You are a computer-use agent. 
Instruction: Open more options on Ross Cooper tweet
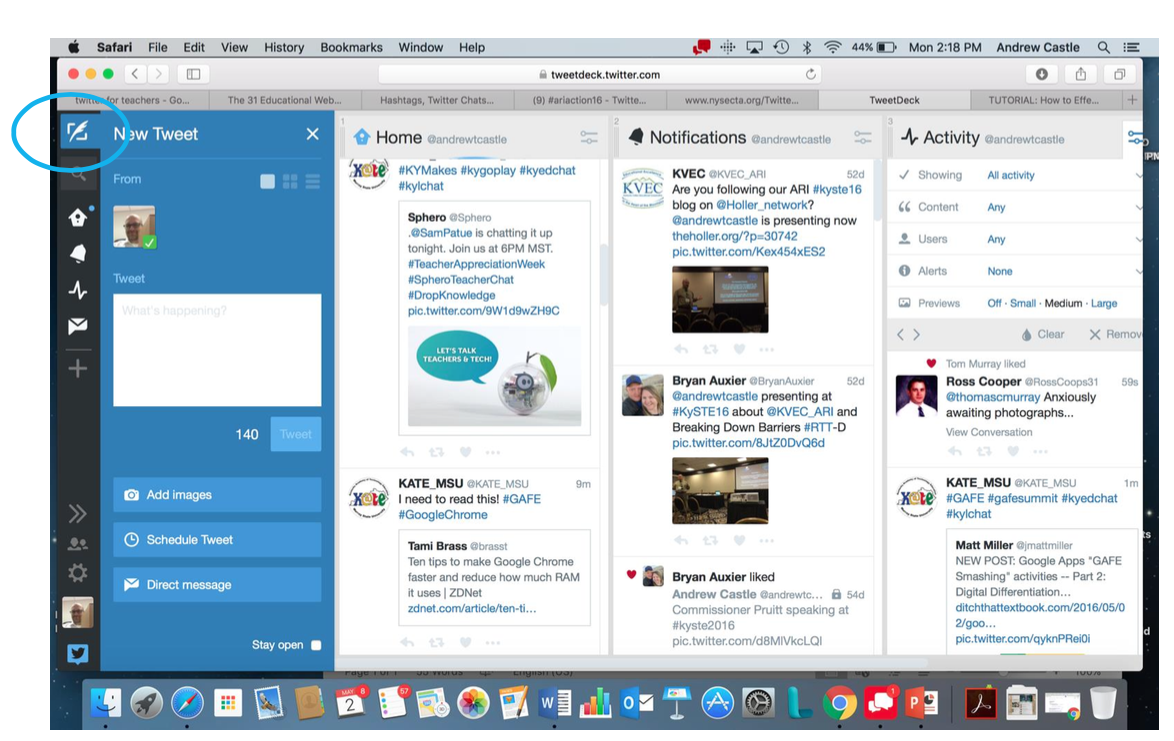[1040, 451]
